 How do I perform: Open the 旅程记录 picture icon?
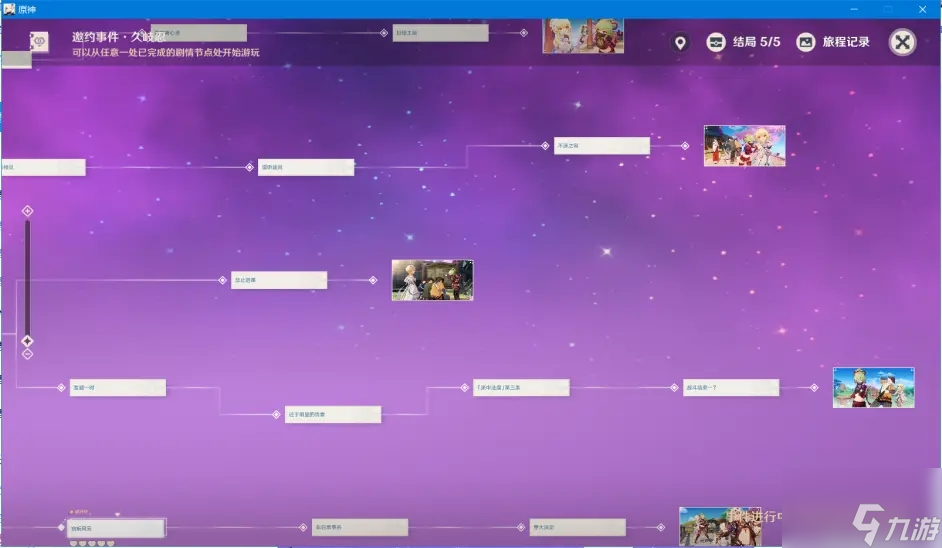[x=806, y=42]
